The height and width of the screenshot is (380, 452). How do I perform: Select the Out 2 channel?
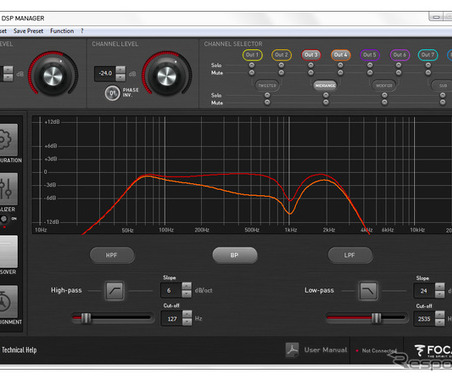(x=282, y=55)
